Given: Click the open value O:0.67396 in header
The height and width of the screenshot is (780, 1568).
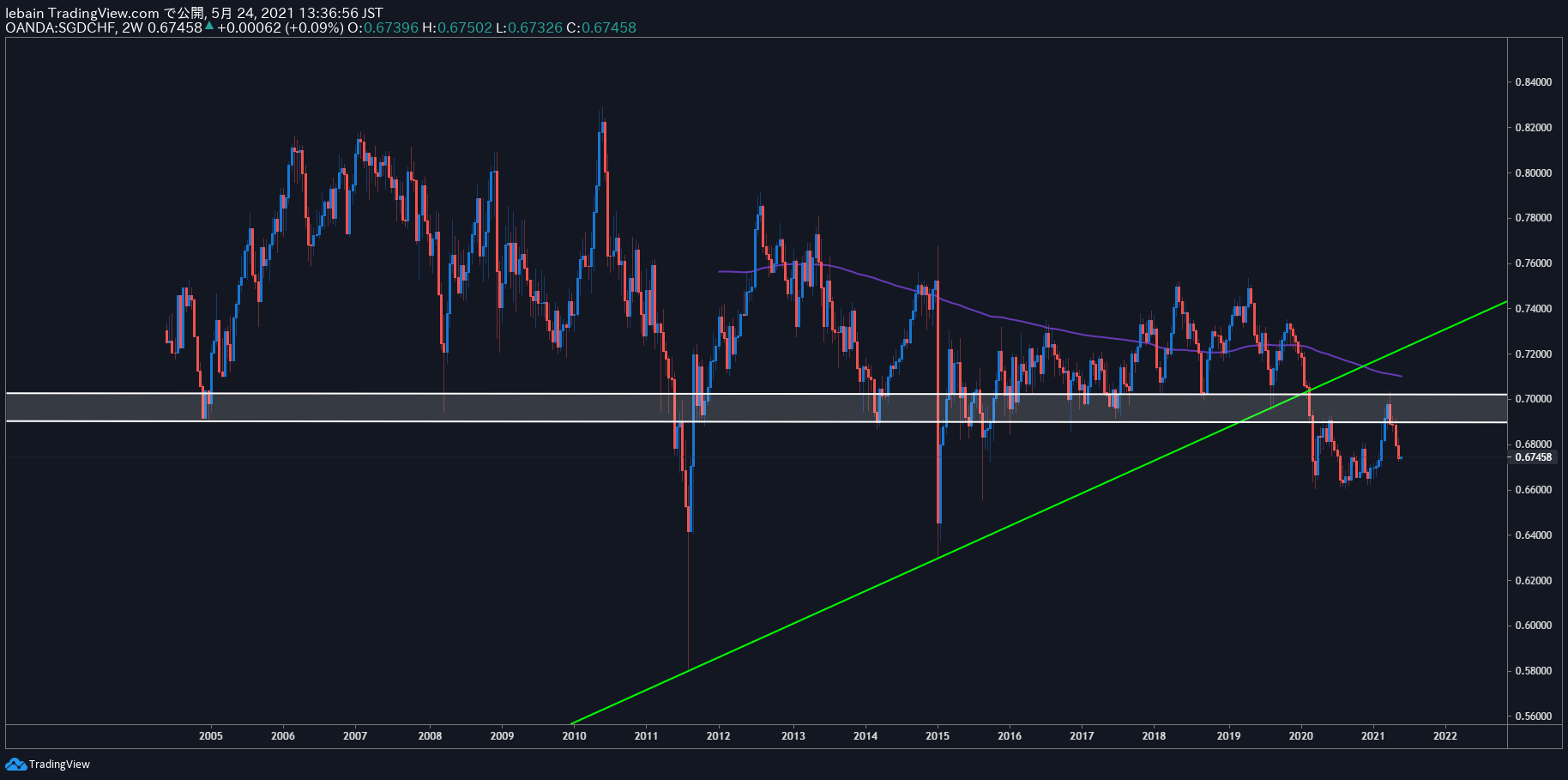Looking at the screenshot, I should click(x=383, y=27).
